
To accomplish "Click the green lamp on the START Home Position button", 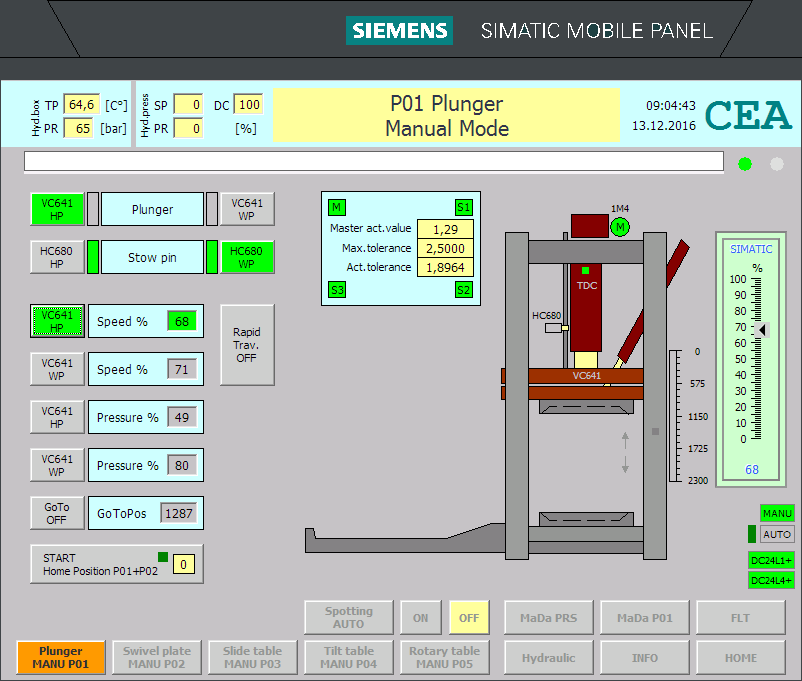I will pos(163,557).
